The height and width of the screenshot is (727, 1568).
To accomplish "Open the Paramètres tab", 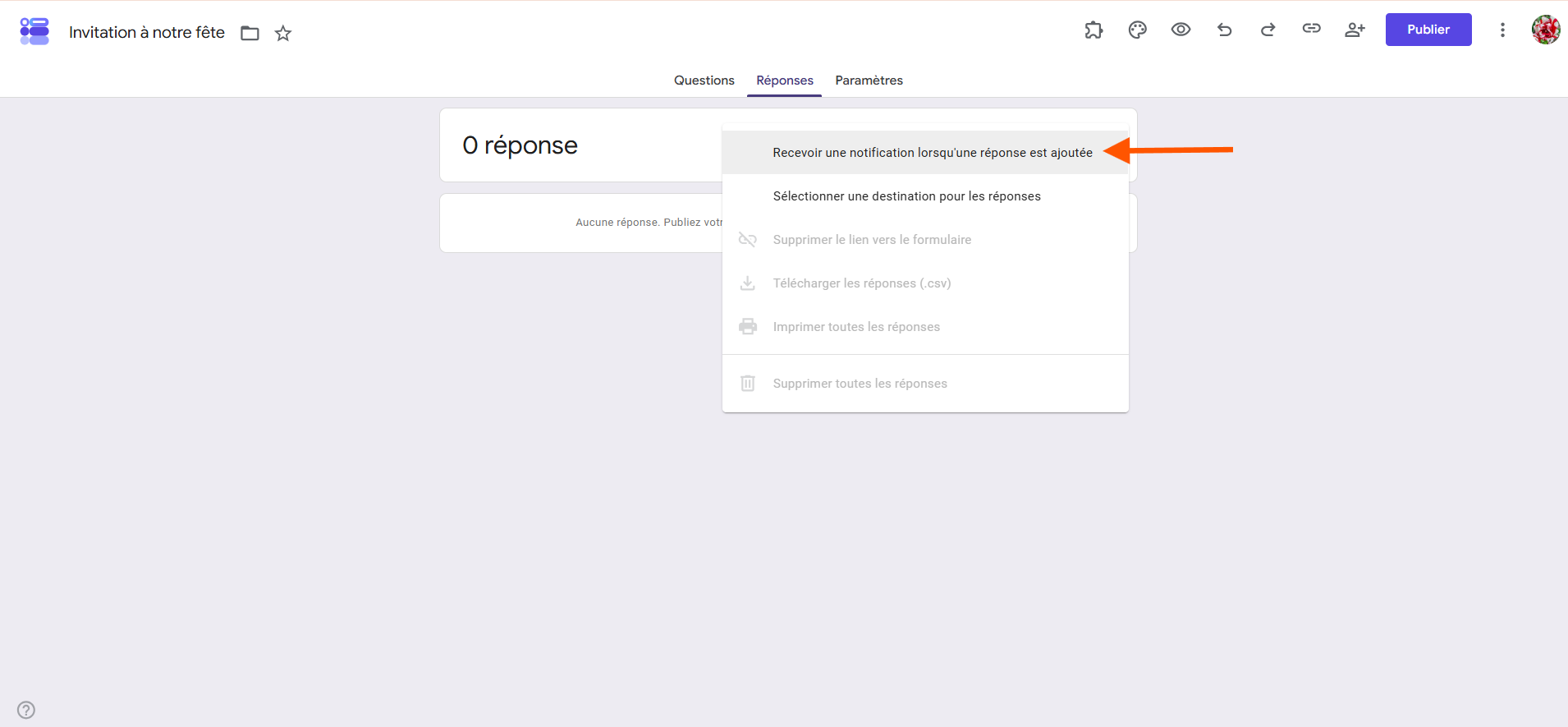I will click(x=869, y=81).
